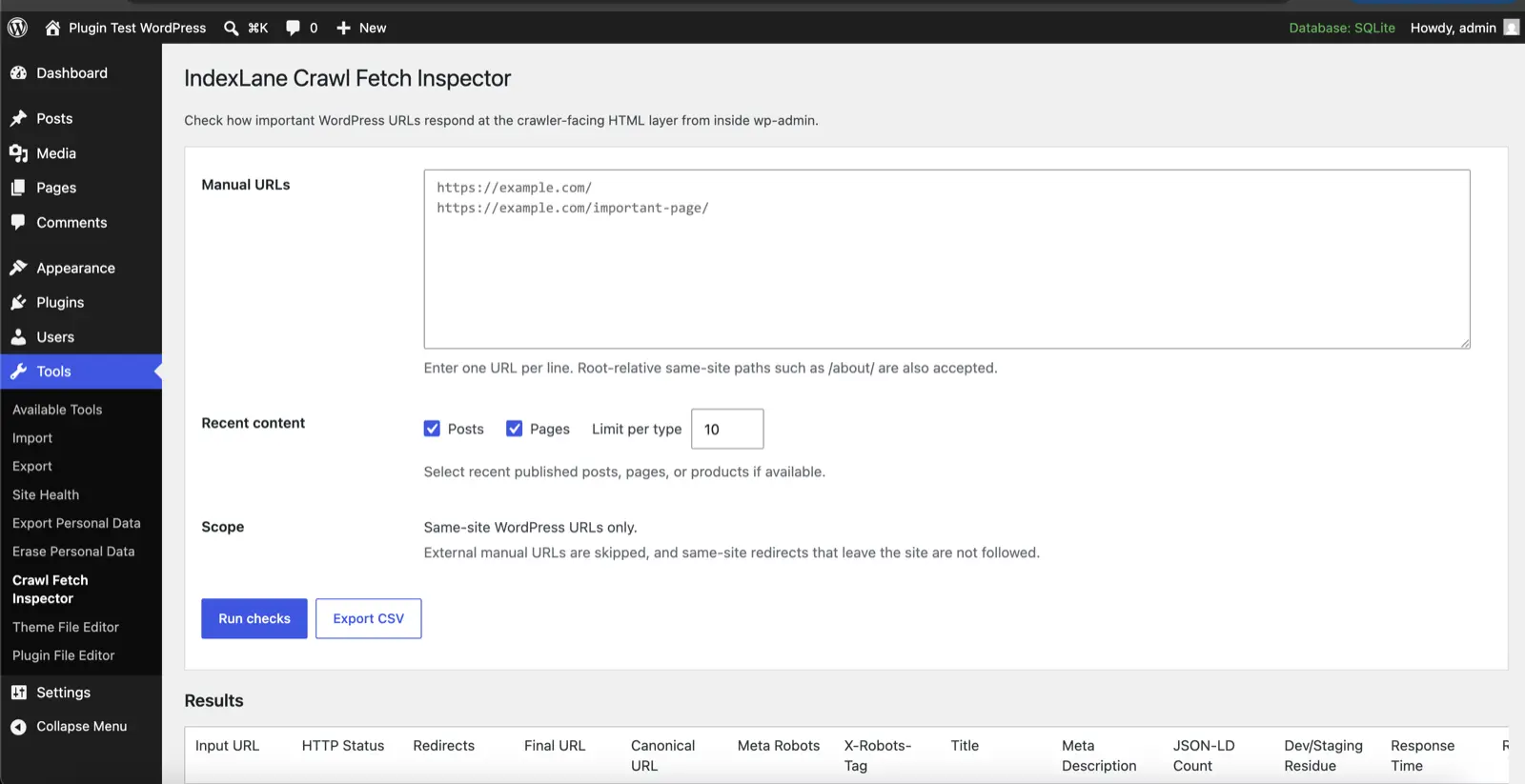The width and height of the screenshot is (1525, 784).
Task: Open Available Tools submenu item
Action: coord(57,410)
